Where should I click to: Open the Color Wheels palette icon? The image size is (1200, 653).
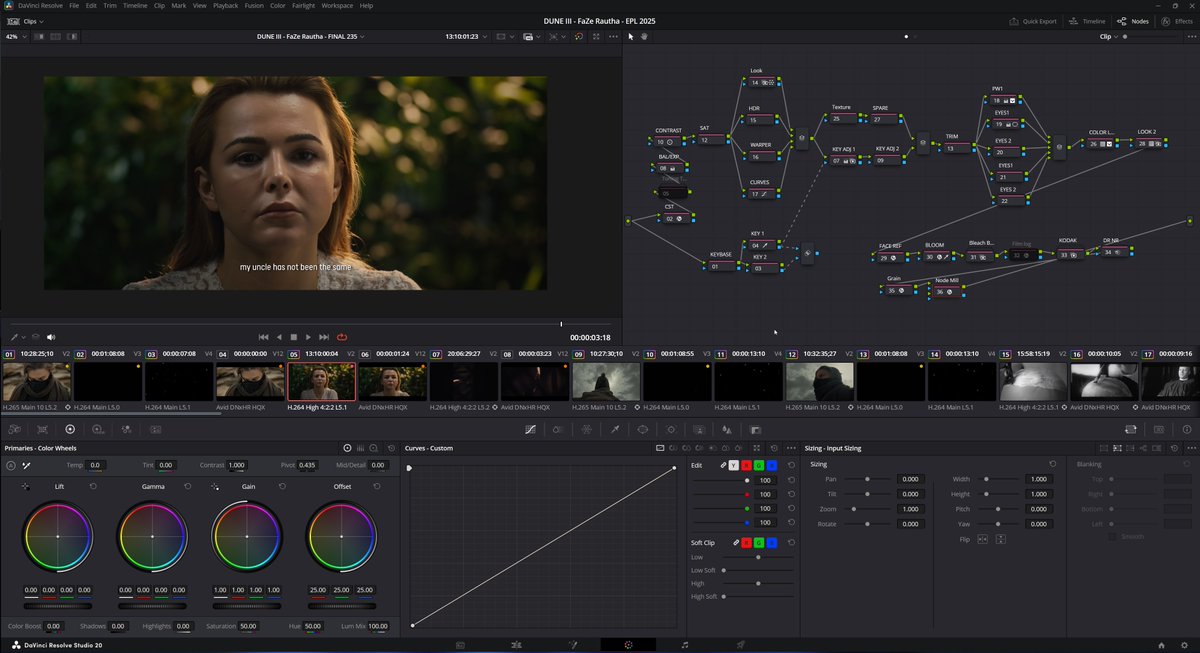[70, 429]
